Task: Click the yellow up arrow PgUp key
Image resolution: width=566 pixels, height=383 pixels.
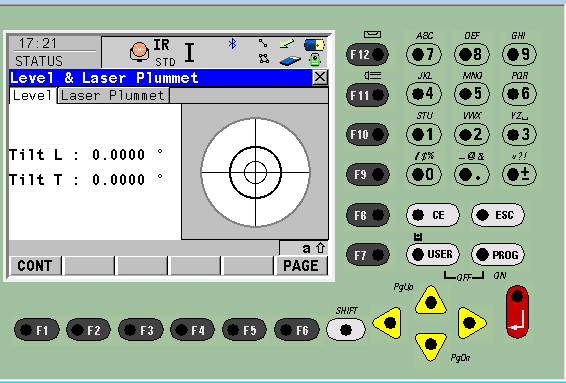Action: [431, 300]
